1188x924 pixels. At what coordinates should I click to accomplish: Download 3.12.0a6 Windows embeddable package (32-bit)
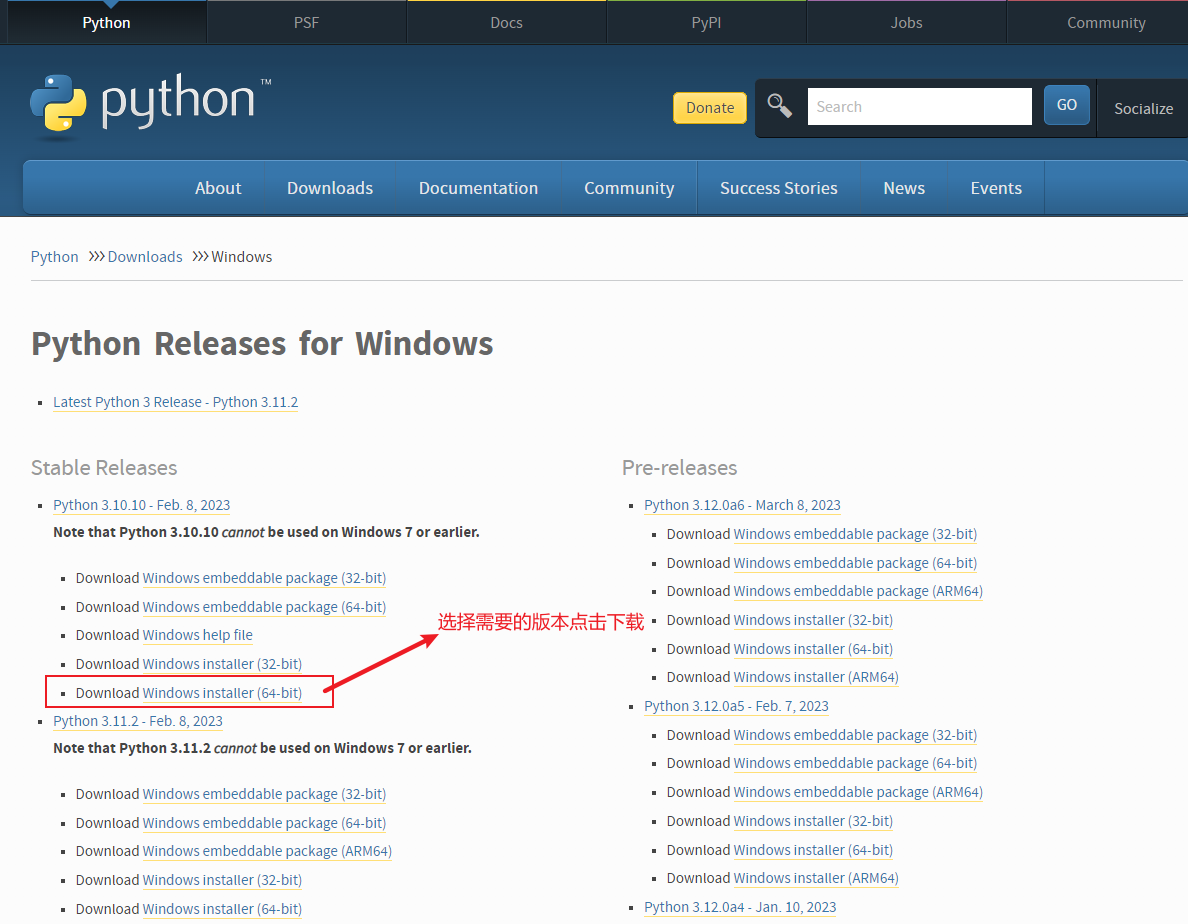(855, 534)
